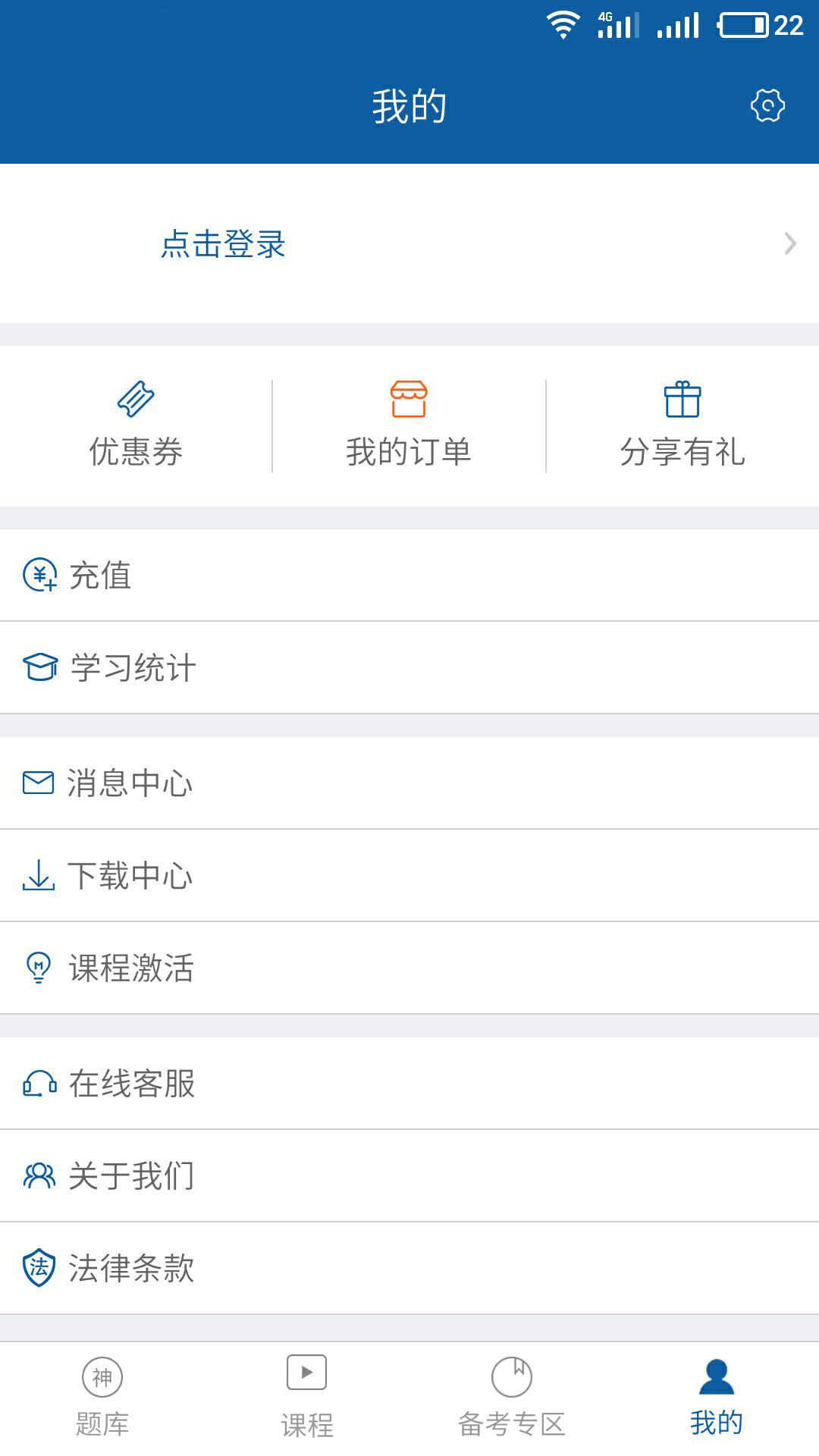Tap the 点击登录 link
Screen dimensions: 819x1456
[223, 244]
